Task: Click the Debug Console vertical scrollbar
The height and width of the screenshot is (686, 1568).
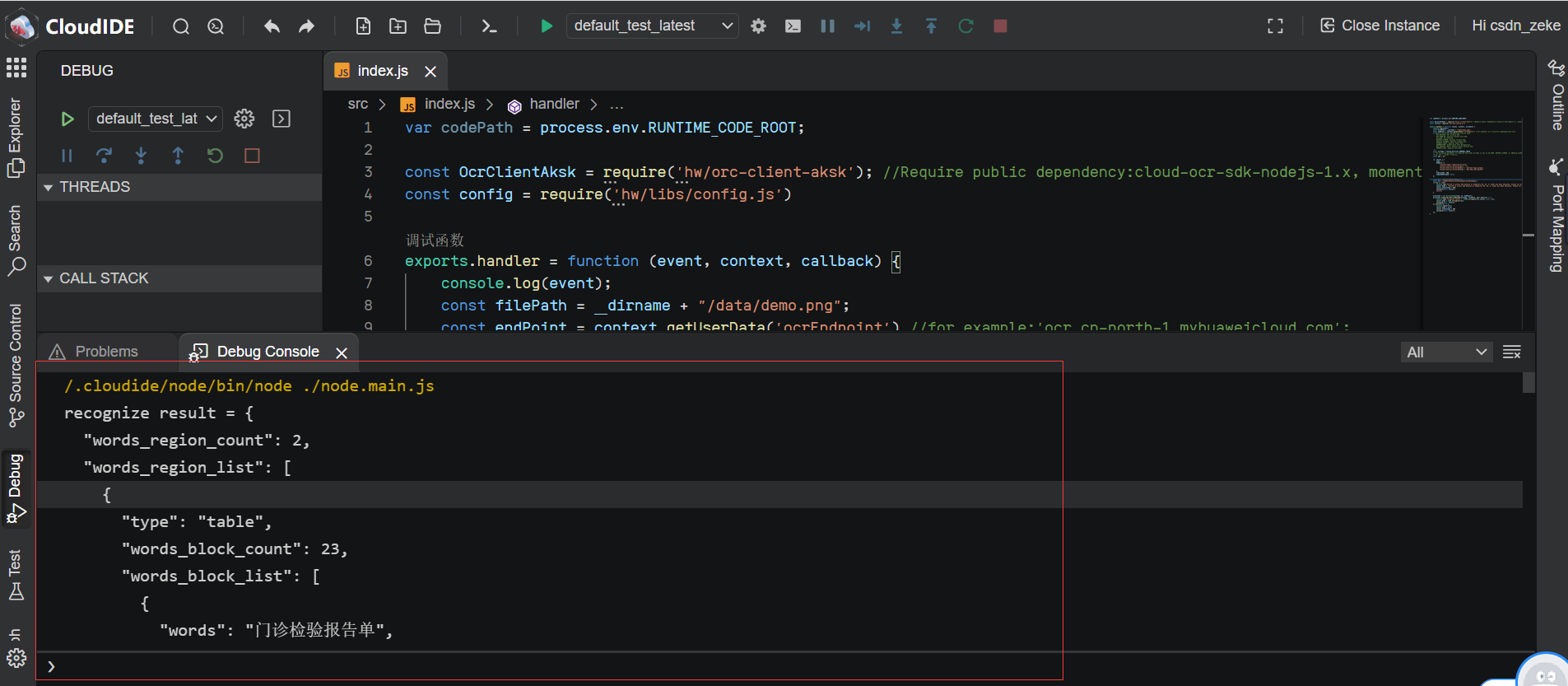Action: click(x=1528, y=383)
